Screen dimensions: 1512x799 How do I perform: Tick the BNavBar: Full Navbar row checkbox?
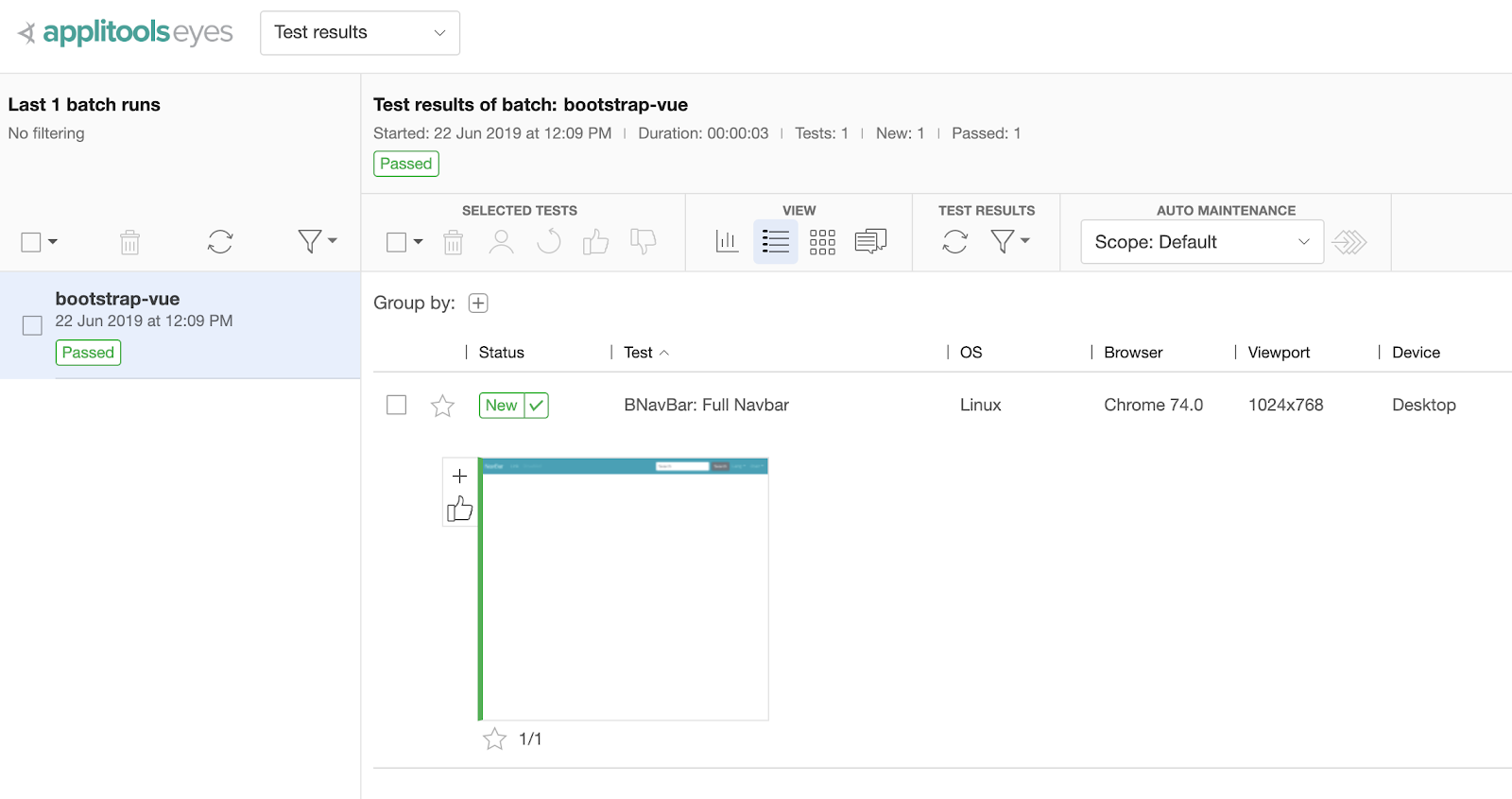397,405
